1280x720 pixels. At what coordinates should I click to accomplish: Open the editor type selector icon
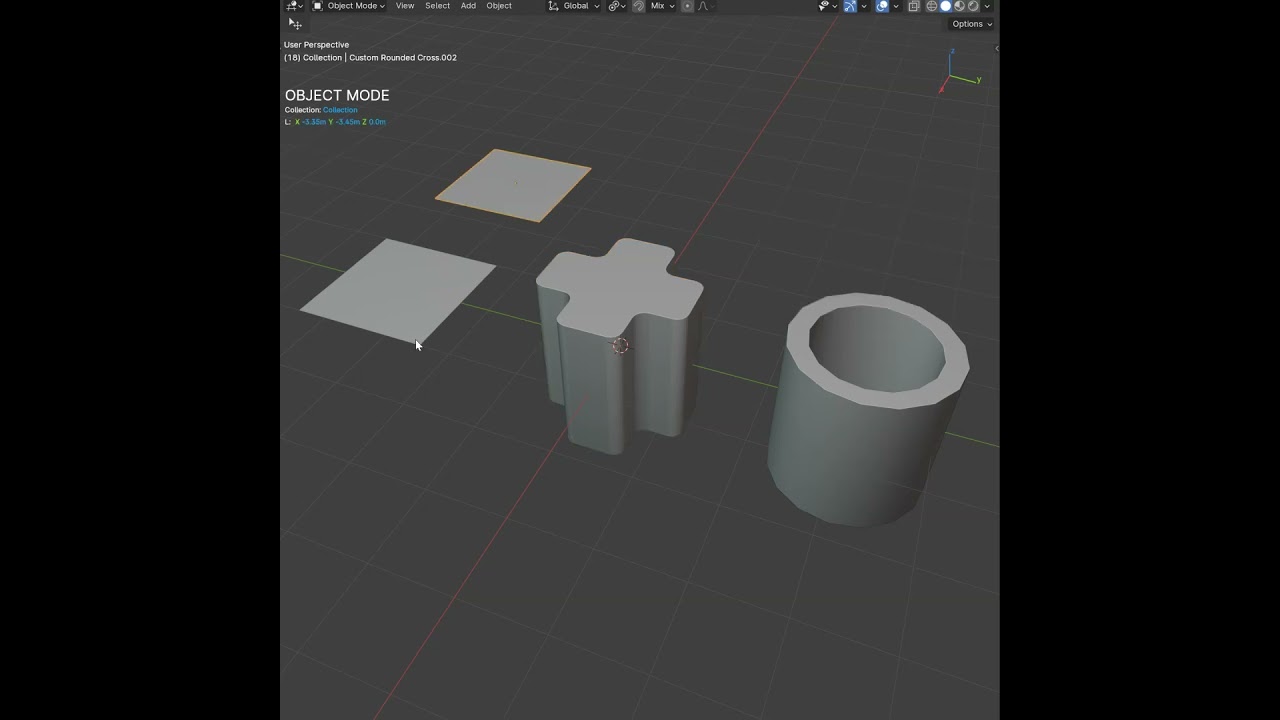(293, 6)
